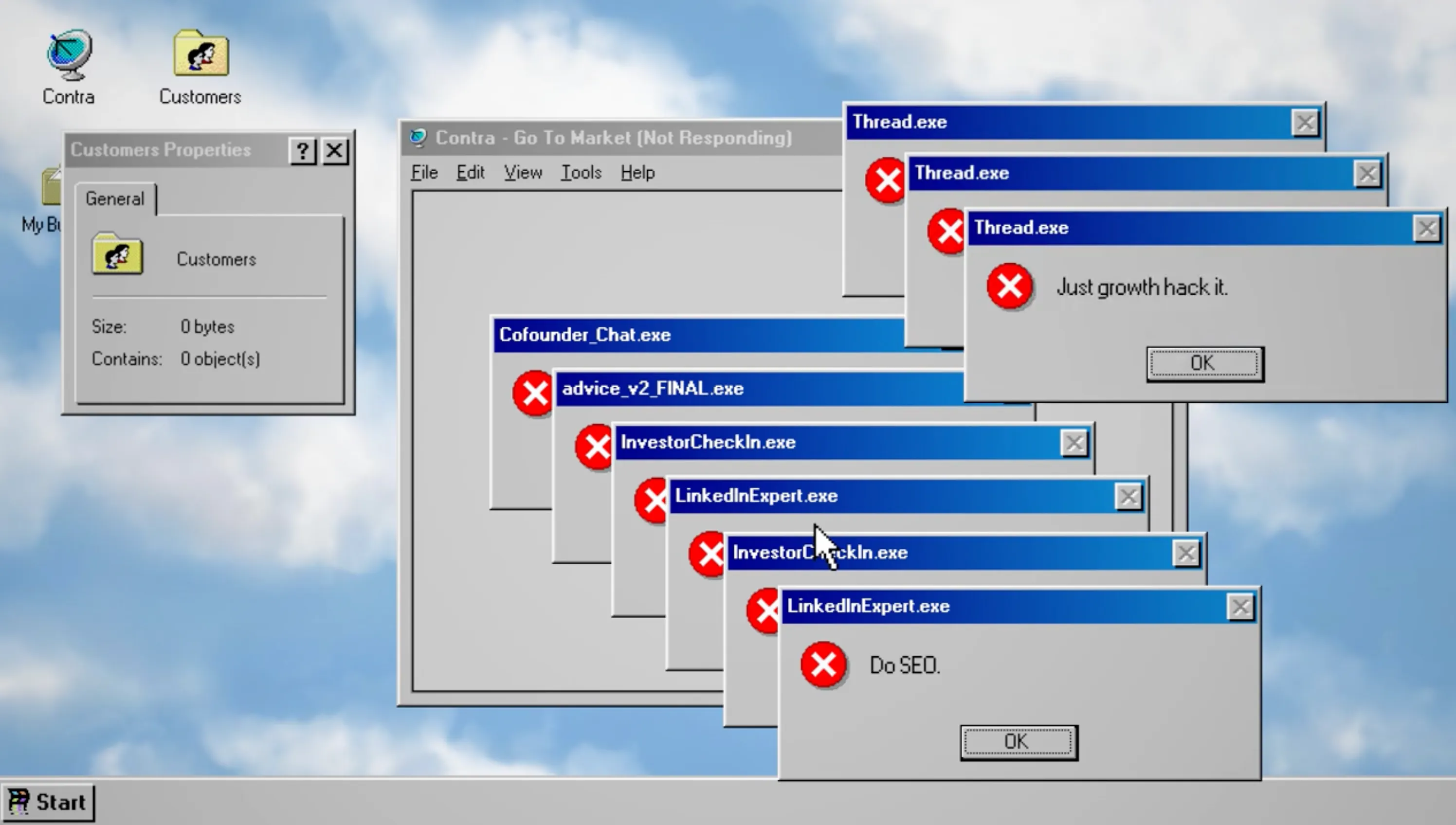Open the Help menu in the Contra window

(x=637, y=172)
